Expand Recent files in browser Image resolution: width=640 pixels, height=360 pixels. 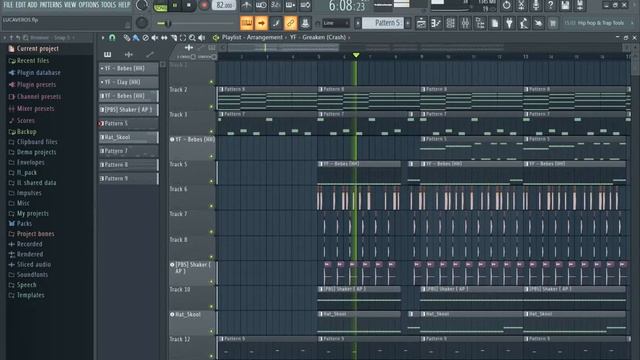pyautogui.click(x=33, y=60)
